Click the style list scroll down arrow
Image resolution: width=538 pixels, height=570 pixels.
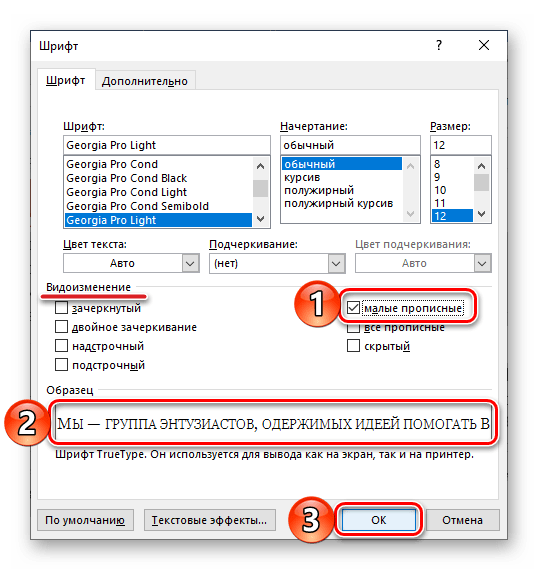tap(410, 214)
